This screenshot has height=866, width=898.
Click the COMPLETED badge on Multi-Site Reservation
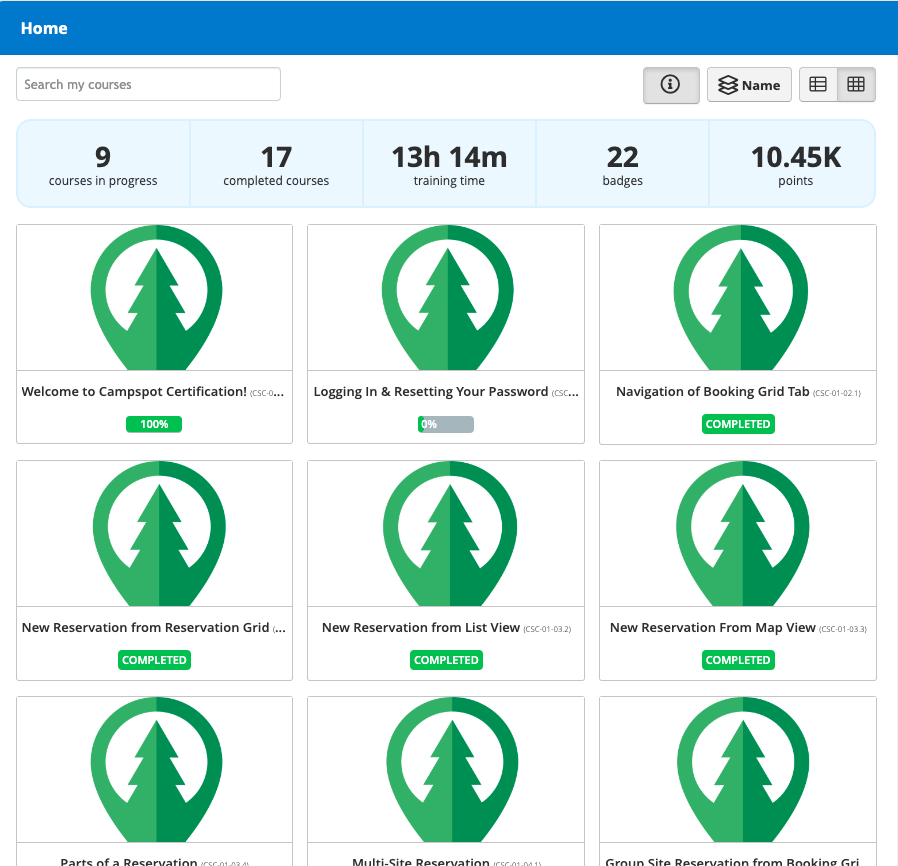(446, 864)
